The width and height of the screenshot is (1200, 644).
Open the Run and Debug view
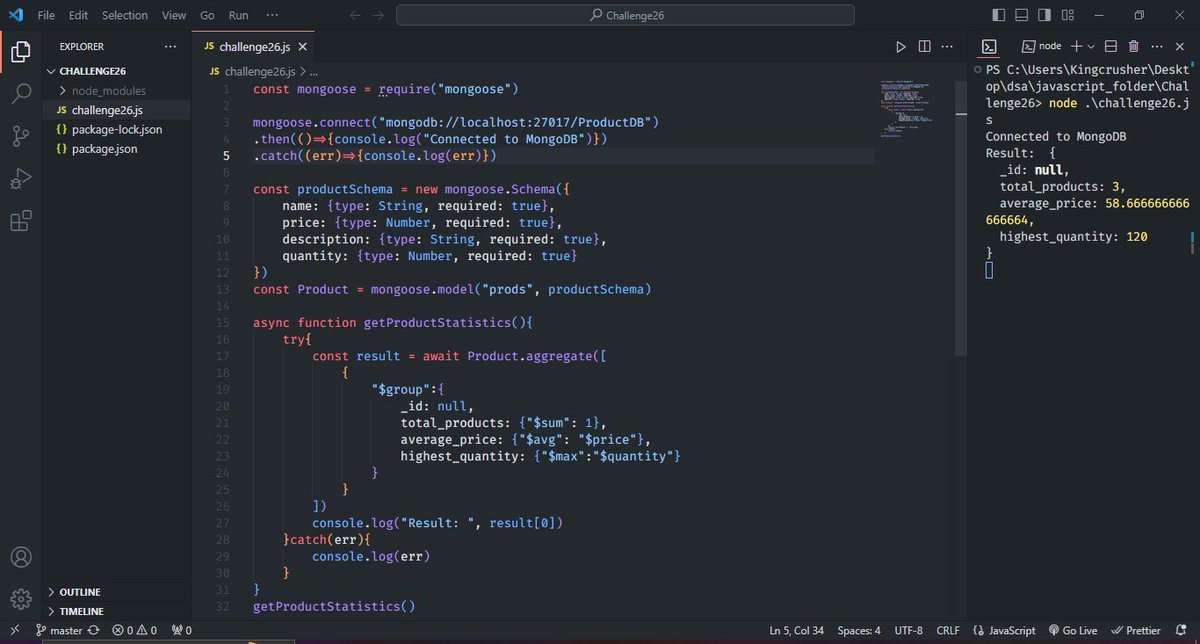20,179
